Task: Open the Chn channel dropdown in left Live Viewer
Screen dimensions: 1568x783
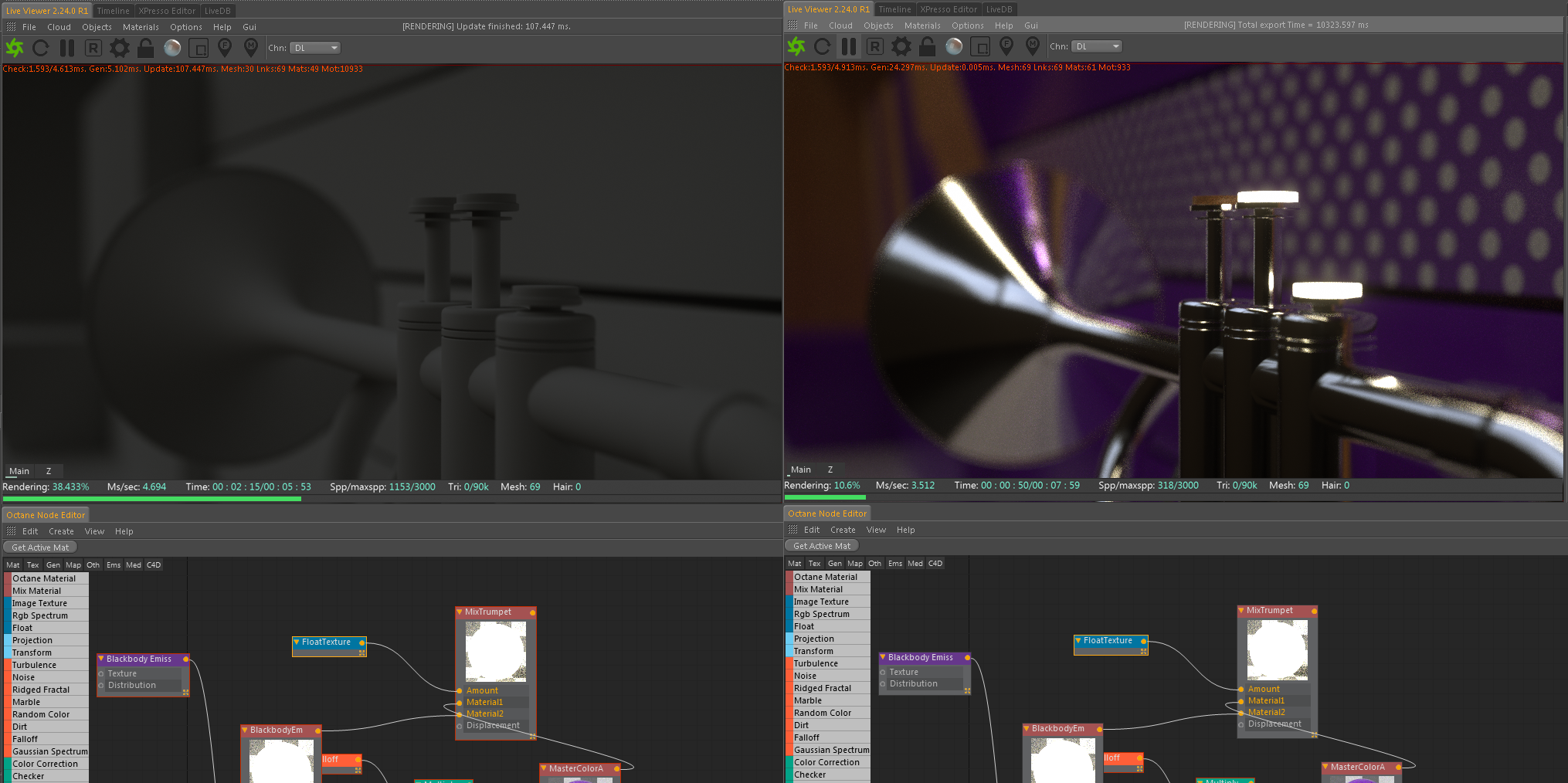Action: pyautogui.click(x=315, y=48)
